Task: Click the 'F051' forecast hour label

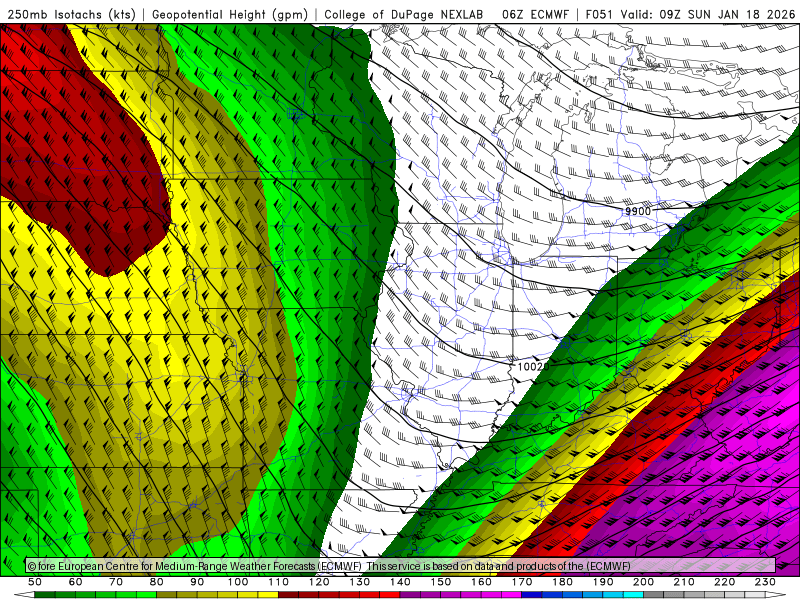Action: point(601,14)
